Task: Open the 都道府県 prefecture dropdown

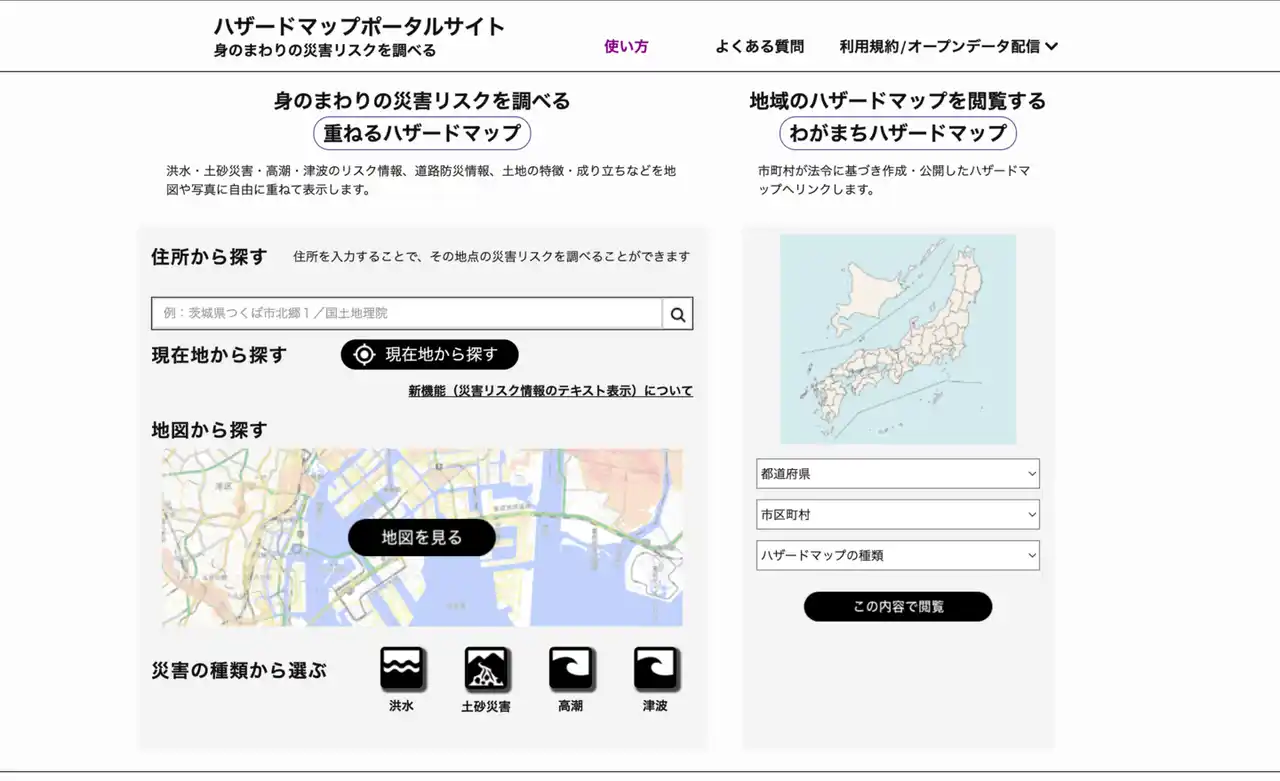Action: pos(897,473)
